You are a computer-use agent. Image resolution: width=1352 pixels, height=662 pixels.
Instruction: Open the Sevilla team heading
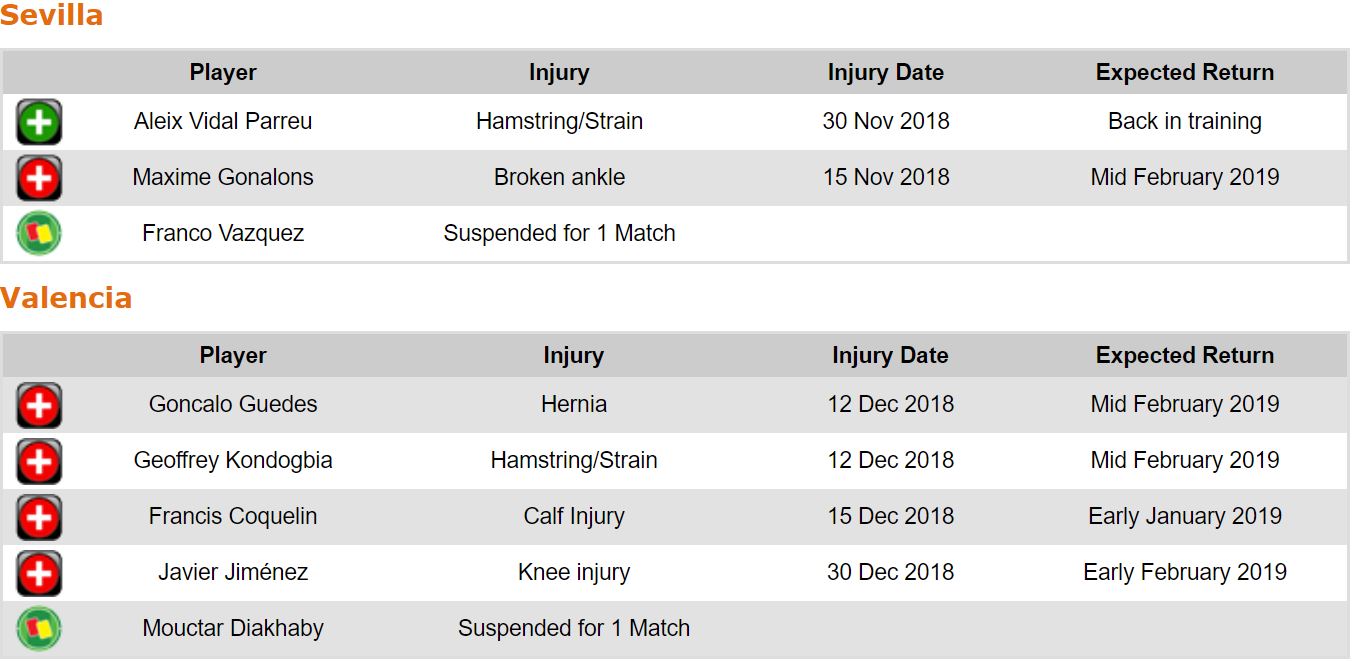click(x=52, y=16)
